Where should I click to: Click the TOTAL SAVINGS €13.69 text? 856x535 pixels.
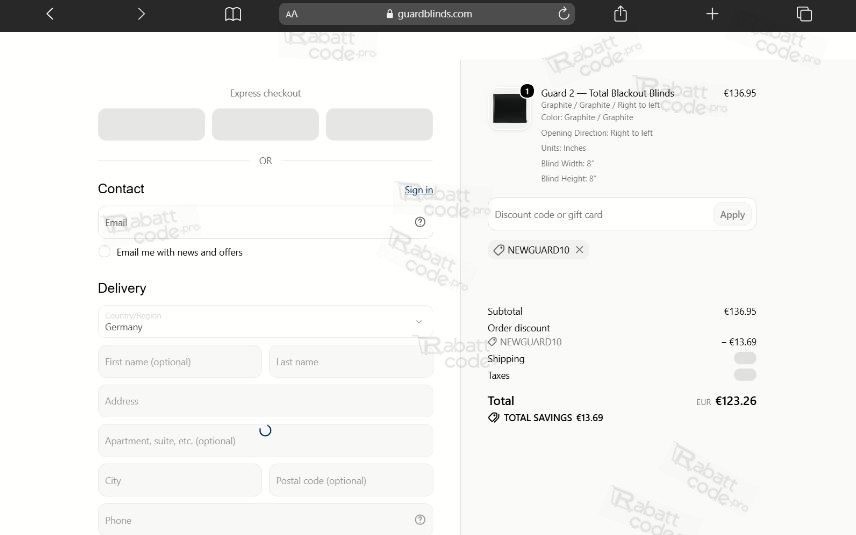(x=553, y=418)
